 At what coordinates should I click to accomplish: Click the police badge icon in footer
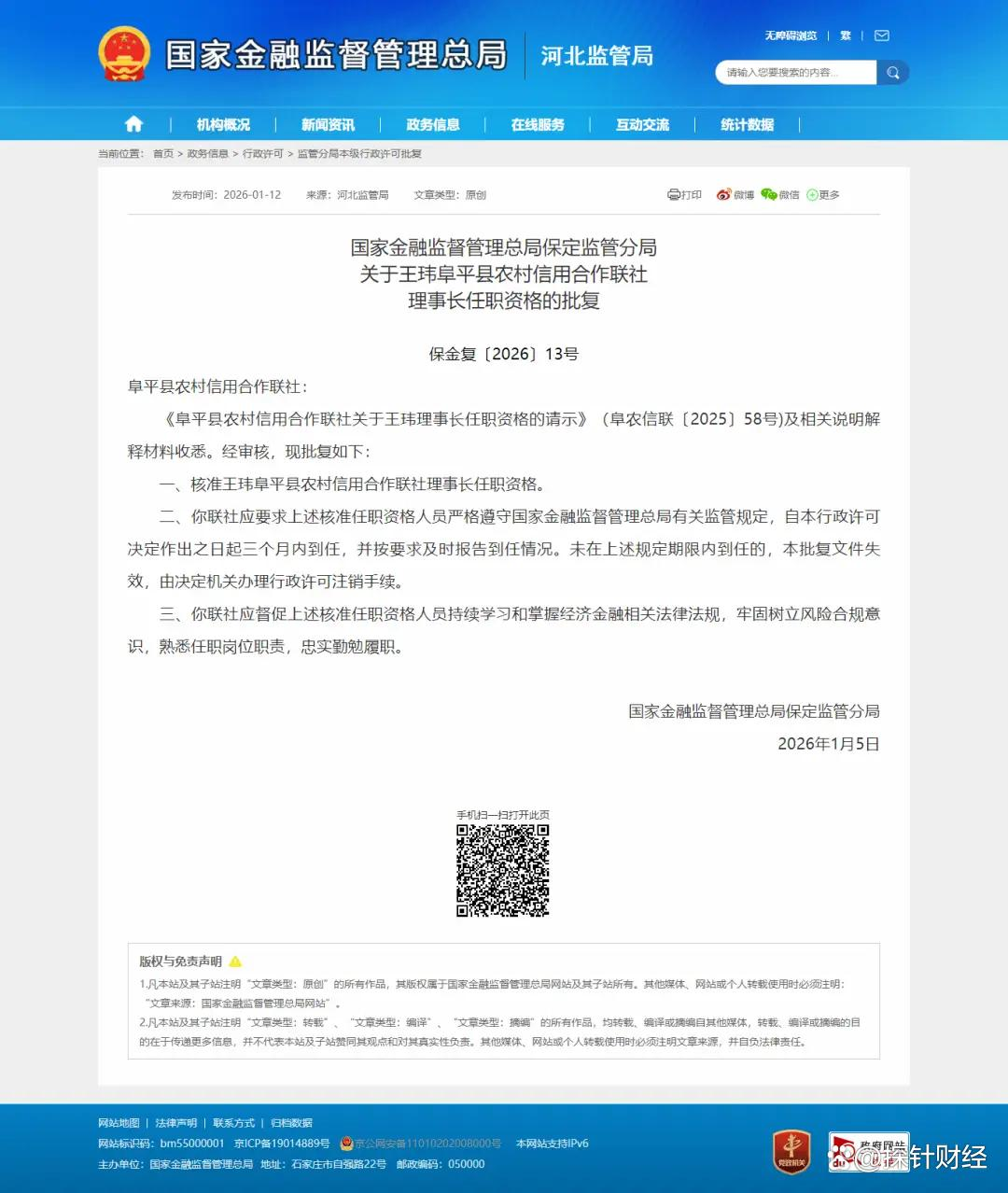point(347,1144)
